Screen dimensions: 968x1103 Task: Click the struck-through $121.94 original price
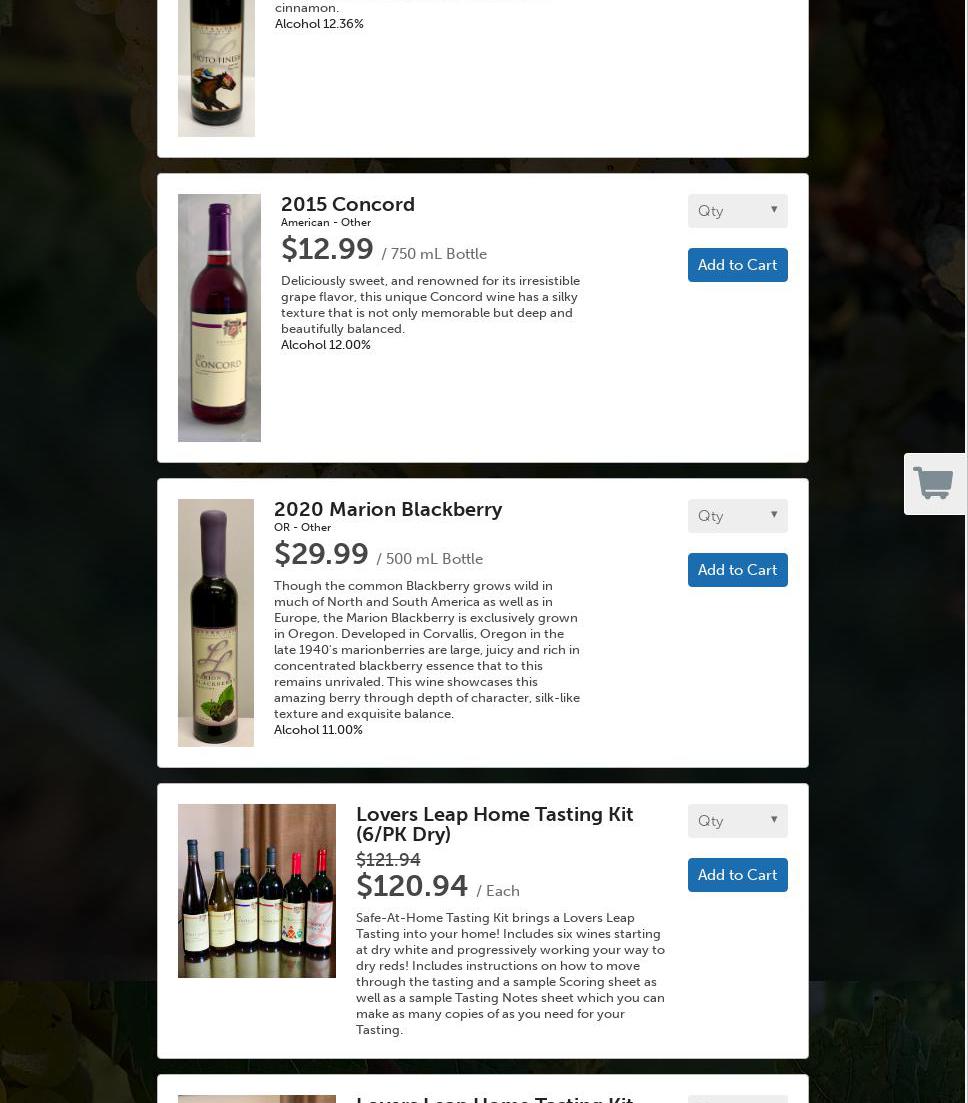coord(388,860)
